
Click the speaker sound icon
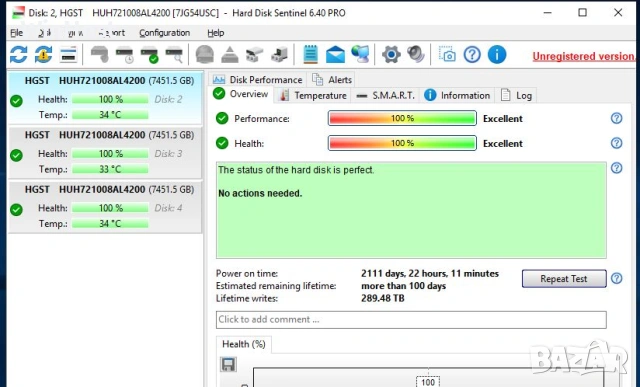pyautogui.click(x=416, y=54)
